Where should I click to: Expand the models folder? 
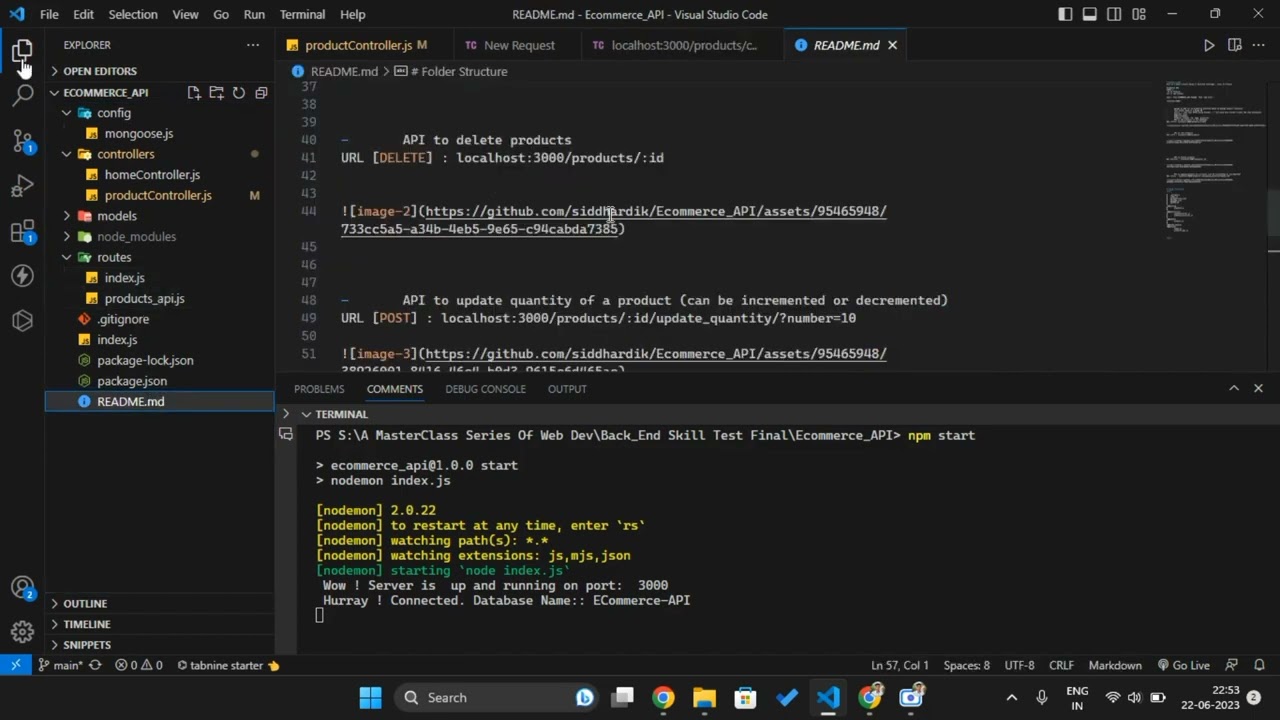(x=67, y=216)
